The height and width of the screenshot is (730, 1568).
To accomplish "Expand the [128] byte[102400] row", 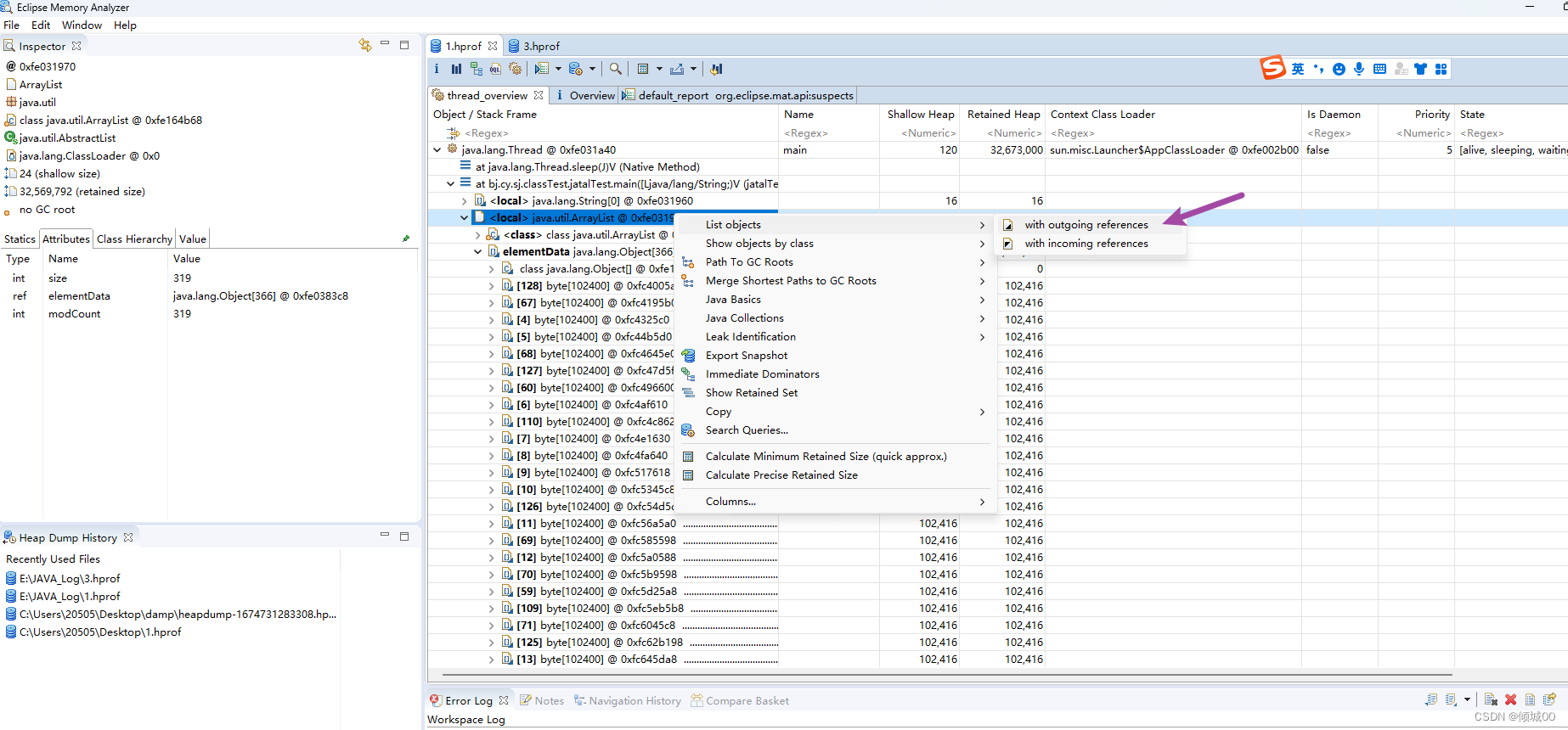I will pos(491,285).
